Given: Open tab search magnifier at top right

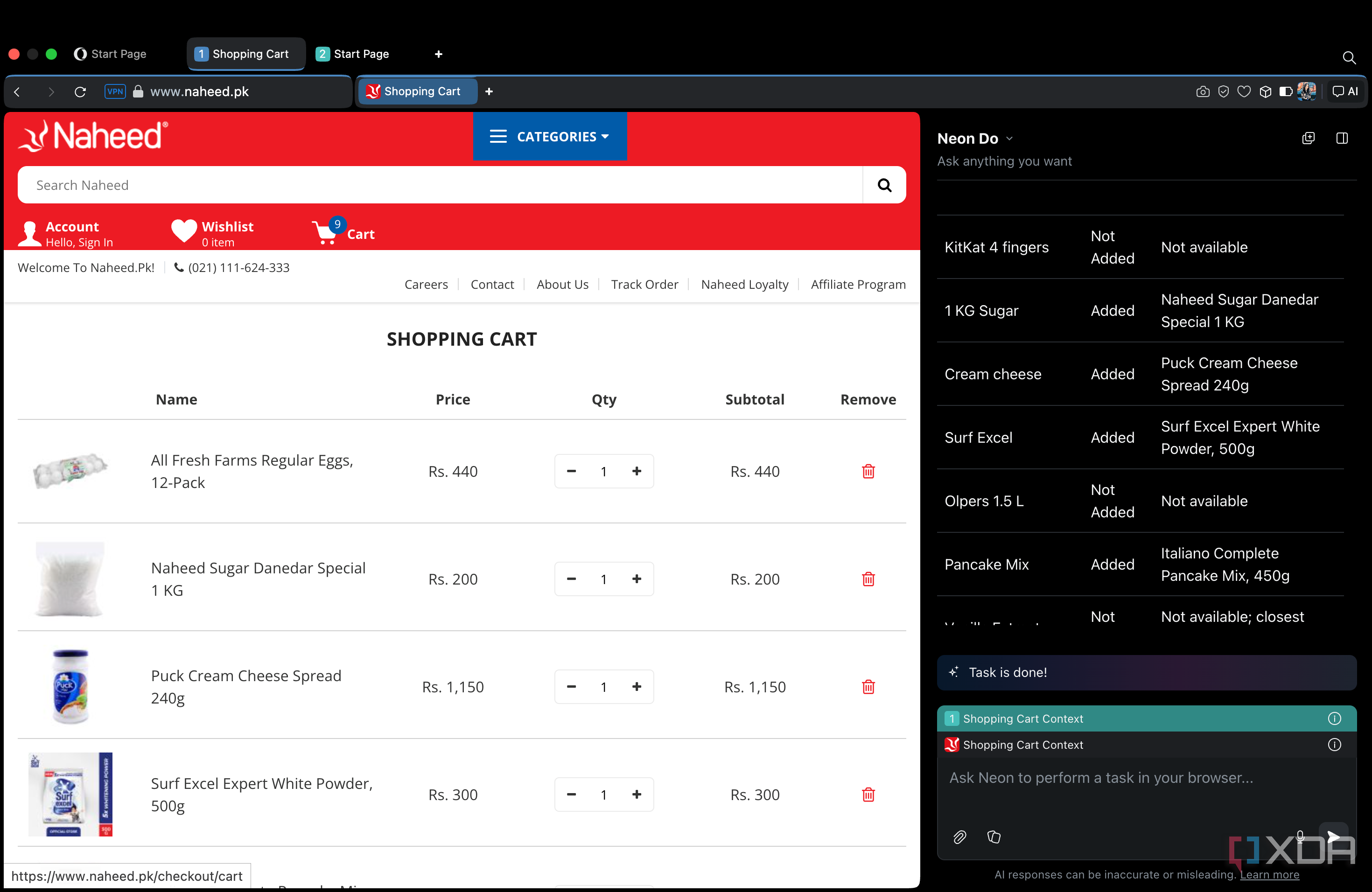Looking at the screenshot, I should (1348, 58).
